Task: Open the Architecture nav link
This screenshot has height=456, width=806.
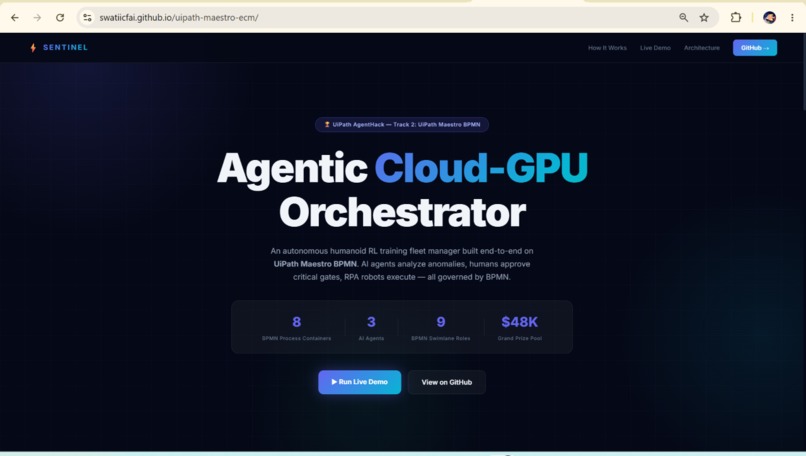Action: (x=702, y=48)
